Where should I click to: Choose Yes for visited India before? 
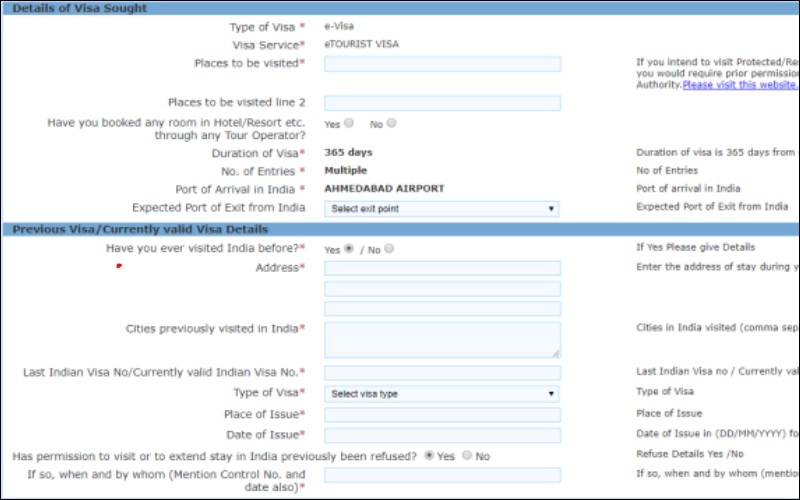point(349,248)
